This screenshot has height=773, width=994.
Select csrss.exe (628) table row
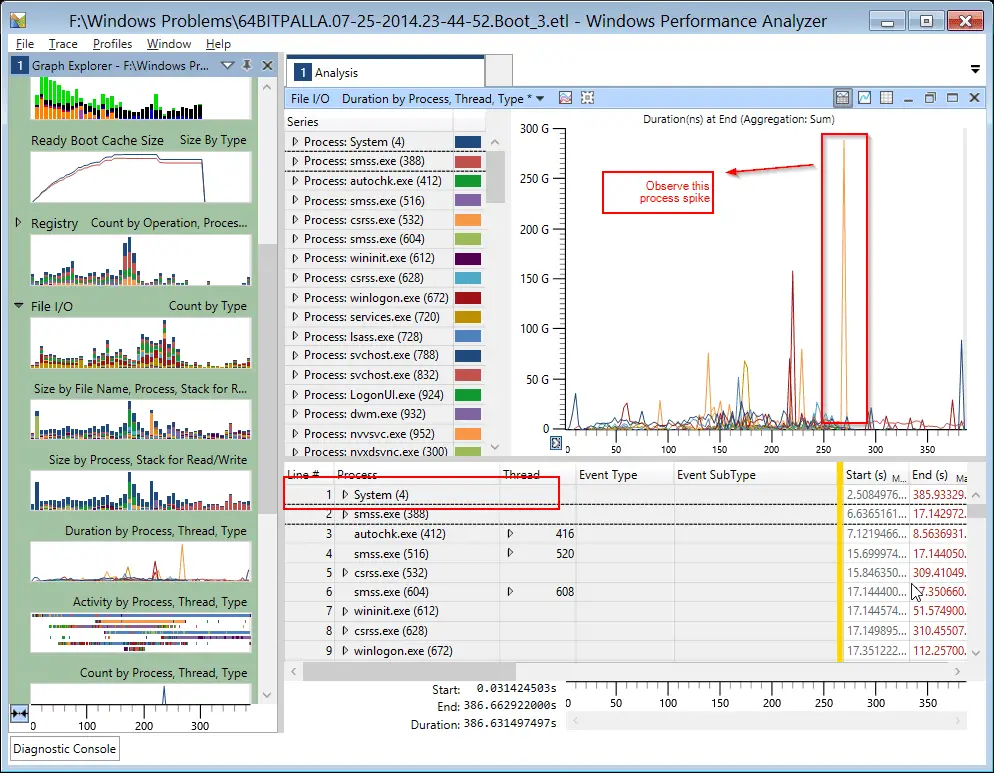[x=390, y=631]
